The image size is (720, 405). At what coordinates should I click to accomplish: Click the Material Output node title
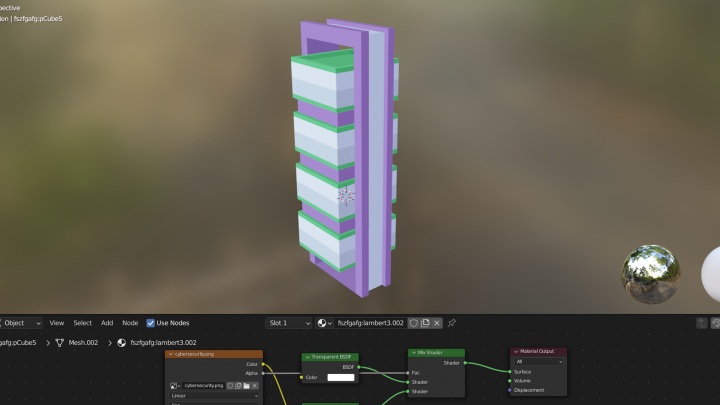tap(537, 351)
